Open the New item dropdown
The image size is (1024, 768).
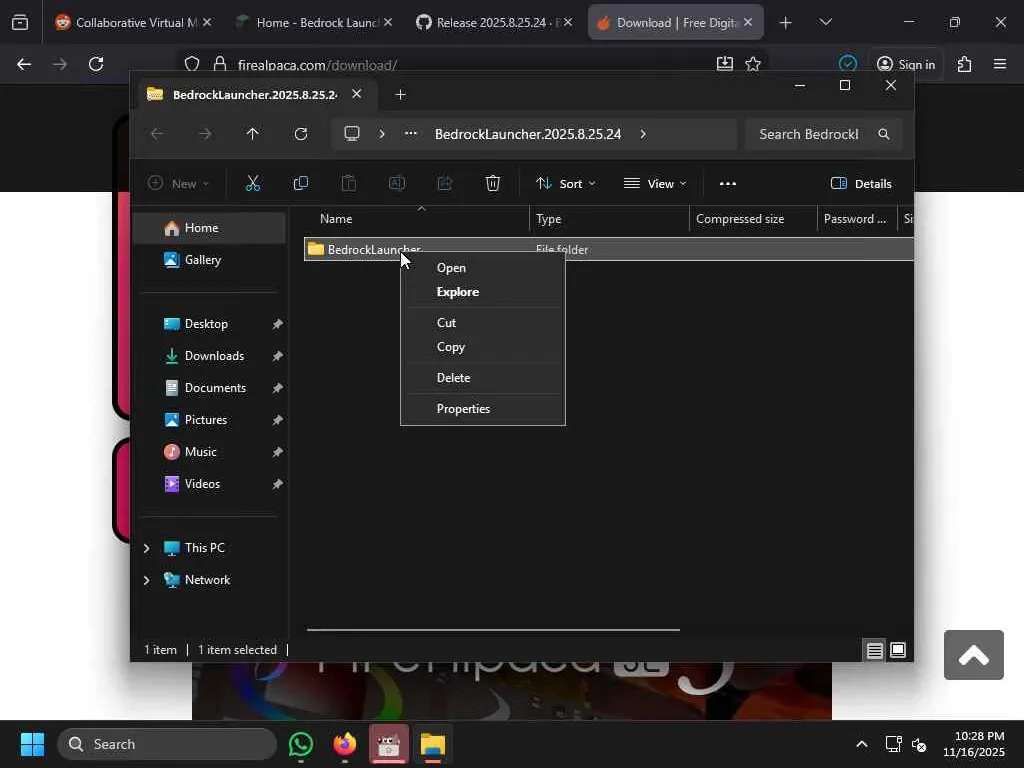click(x=178, y=184)
